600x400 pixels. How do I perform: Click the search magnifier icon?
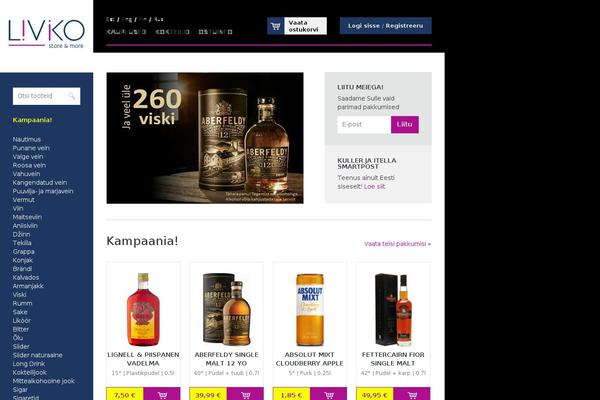click(72, 96)
